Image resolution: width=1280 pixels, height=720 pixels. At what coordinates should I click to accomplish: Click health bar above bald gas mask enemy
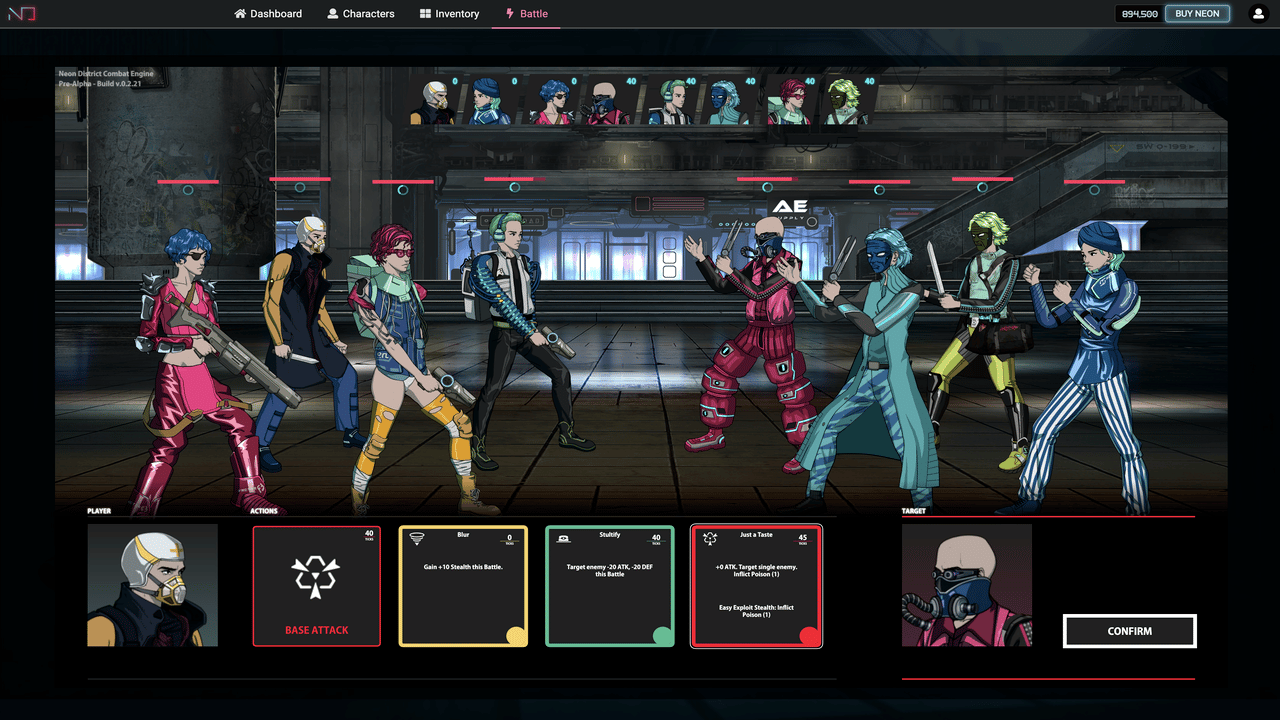click(765, 180)
